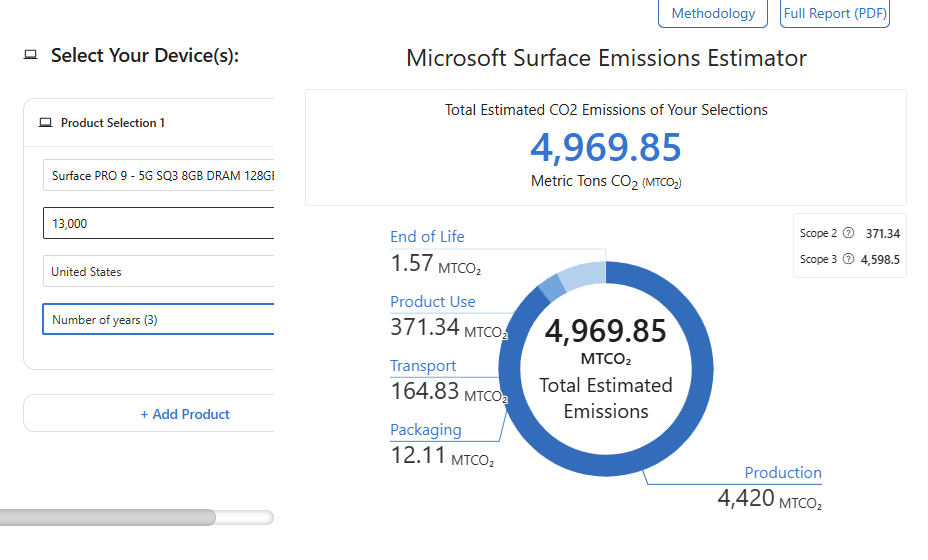This screenshot has height=560, width=928.
Task: Click the laptop icon in Product Selection 1
Action: coord(45,123)
